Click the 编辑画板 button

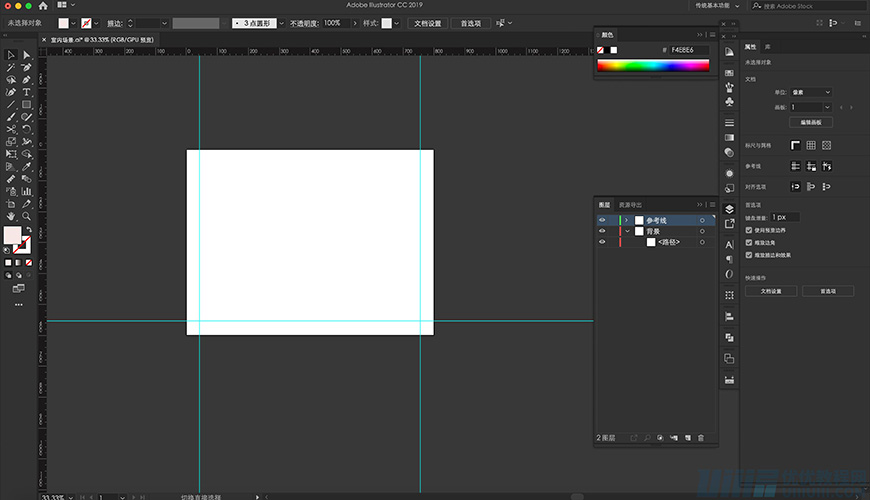(x=811, y=122)
